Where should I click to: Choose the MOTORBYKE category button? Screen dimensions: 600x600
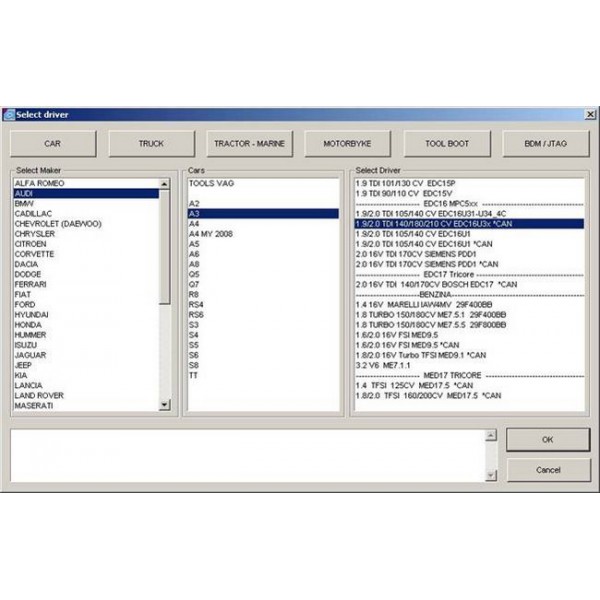[x=348, y=144]
